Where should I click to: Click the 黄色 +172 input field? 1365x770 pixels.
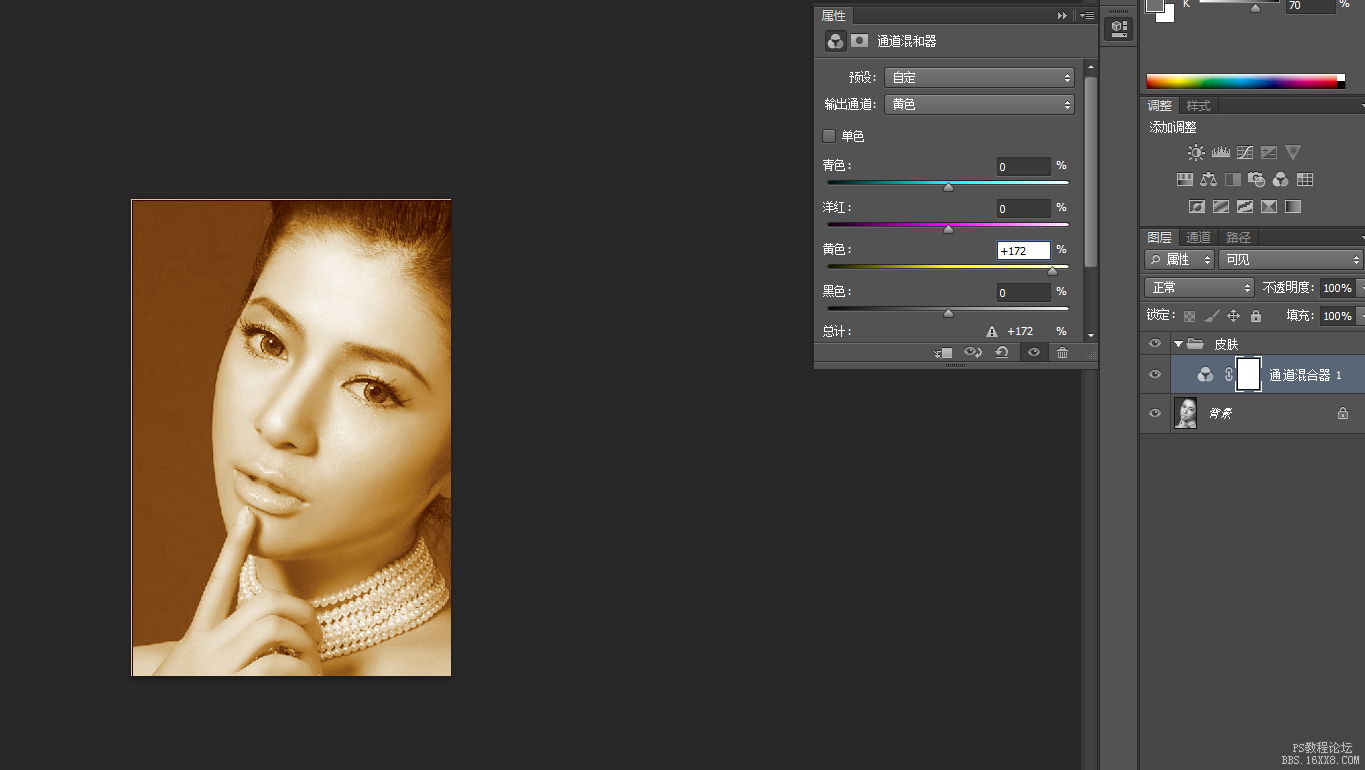[1023, 250]
